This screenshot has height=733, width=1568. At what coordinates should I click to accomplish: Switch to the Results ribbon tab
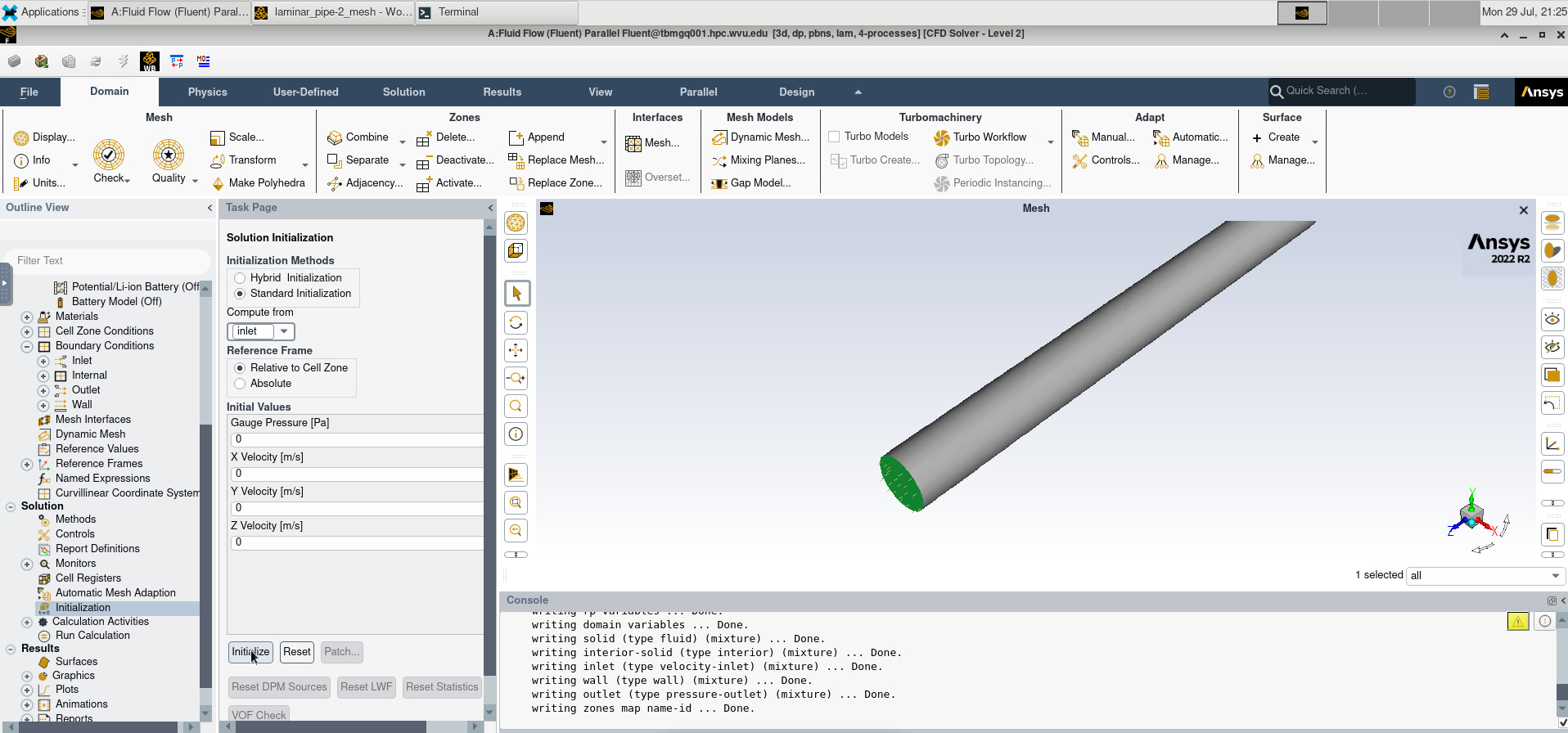click(x=502, y=92)
